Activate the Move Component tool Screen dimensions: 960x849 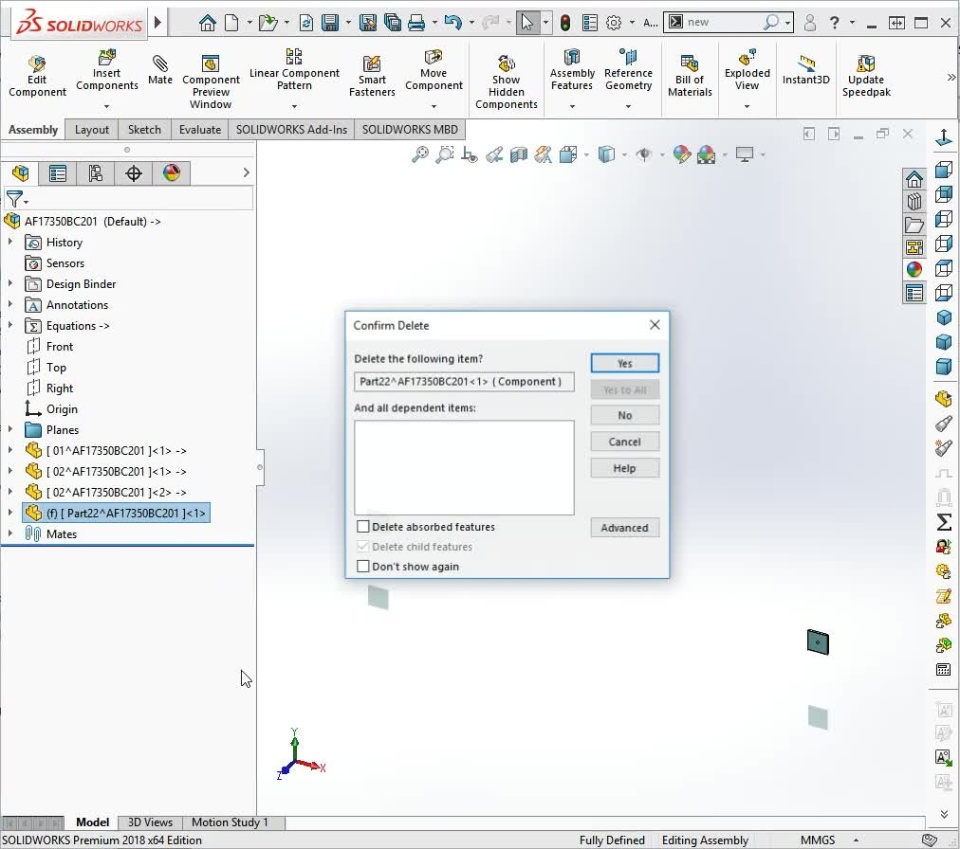coord(433,70)
